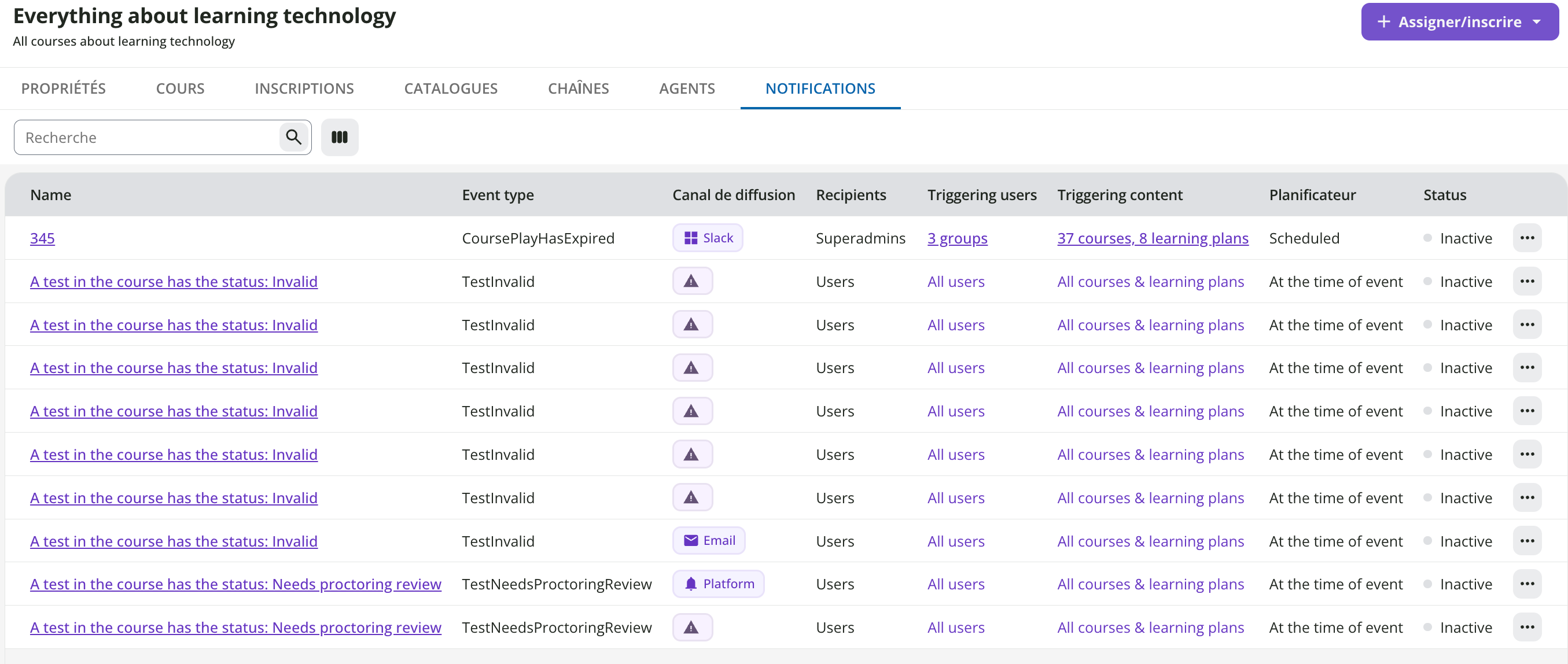
Task: Click the Inactive status in row 345
Action: click(1458, 238)
